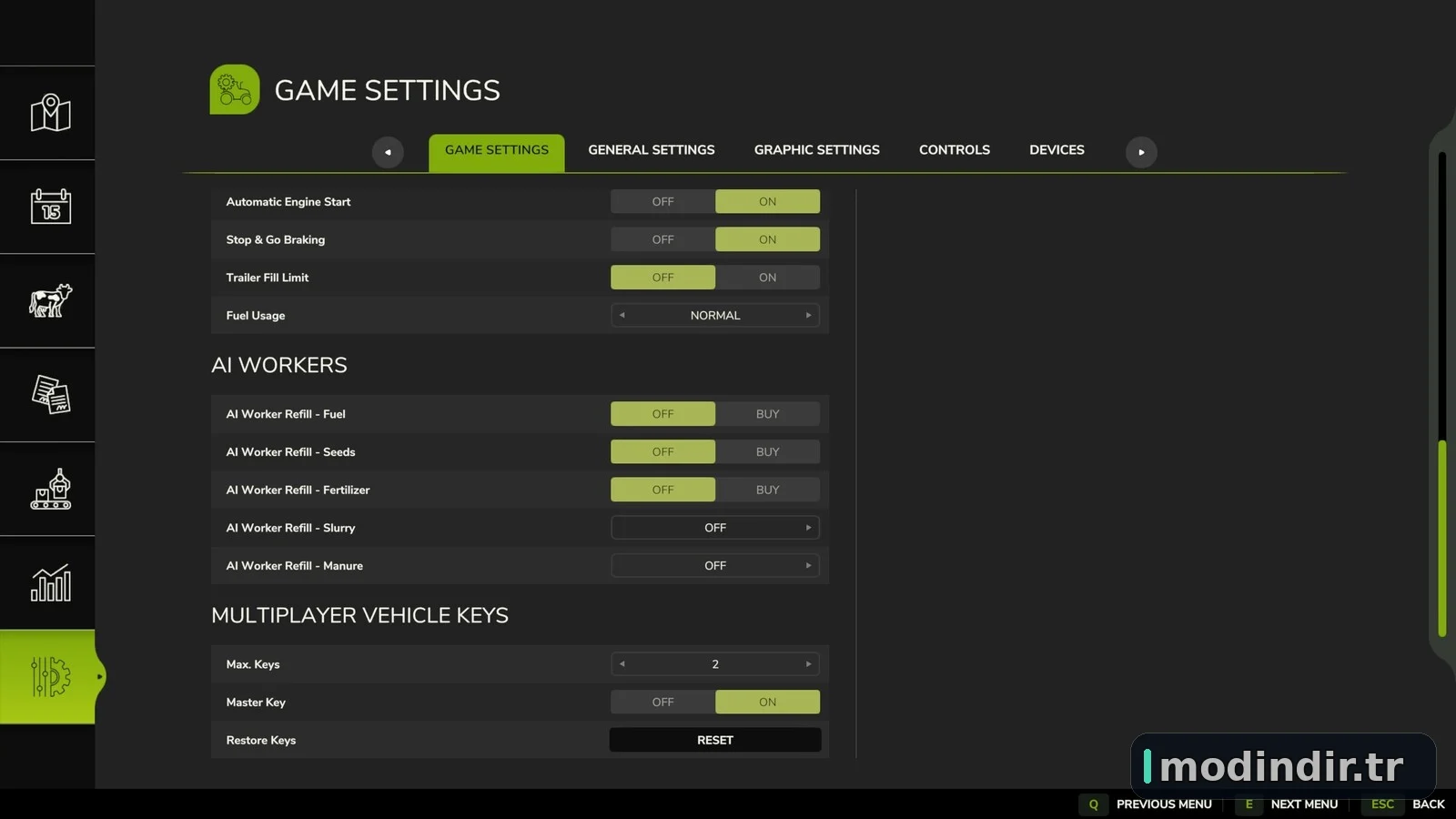Viewport: 1456px width, 819px height.
Task: Set AI Worker Refill Seeds to OFF
Action: 662,452
